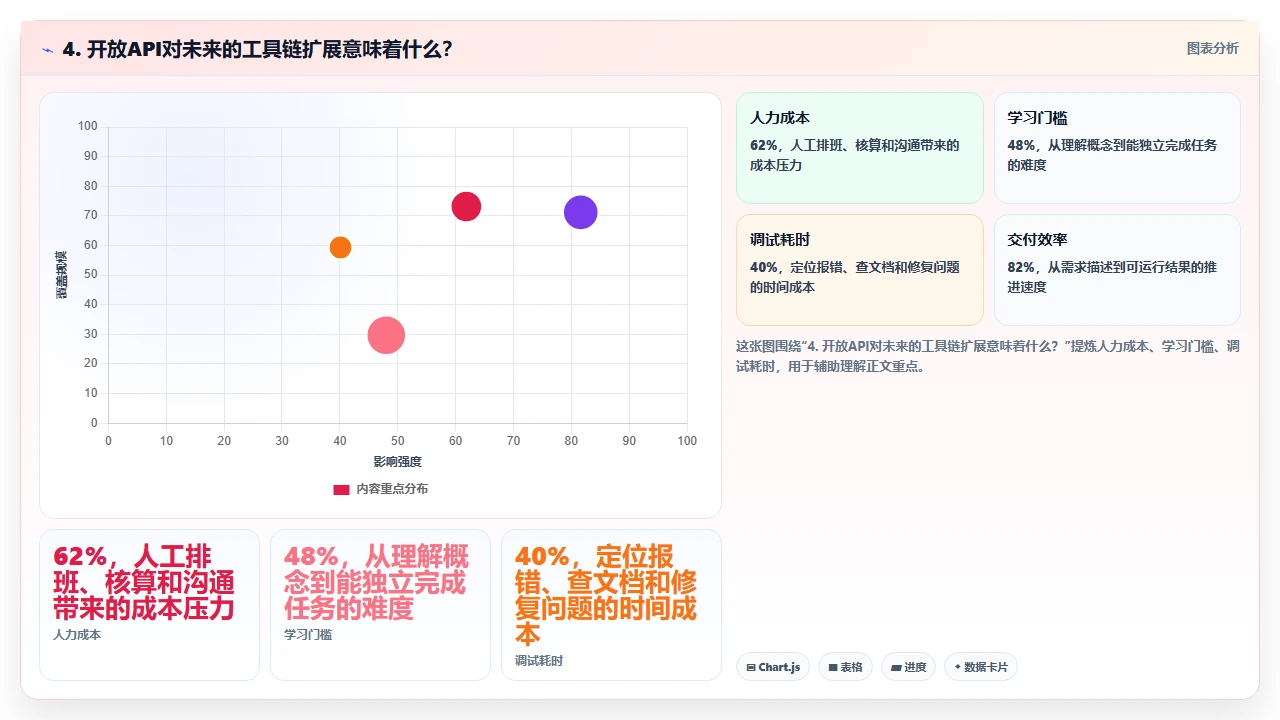Click the 影响强度 x-axis title
Image resolution: width=1280 pixels, height=720 pixels.
pyautogui.click(x=398, y=461)
